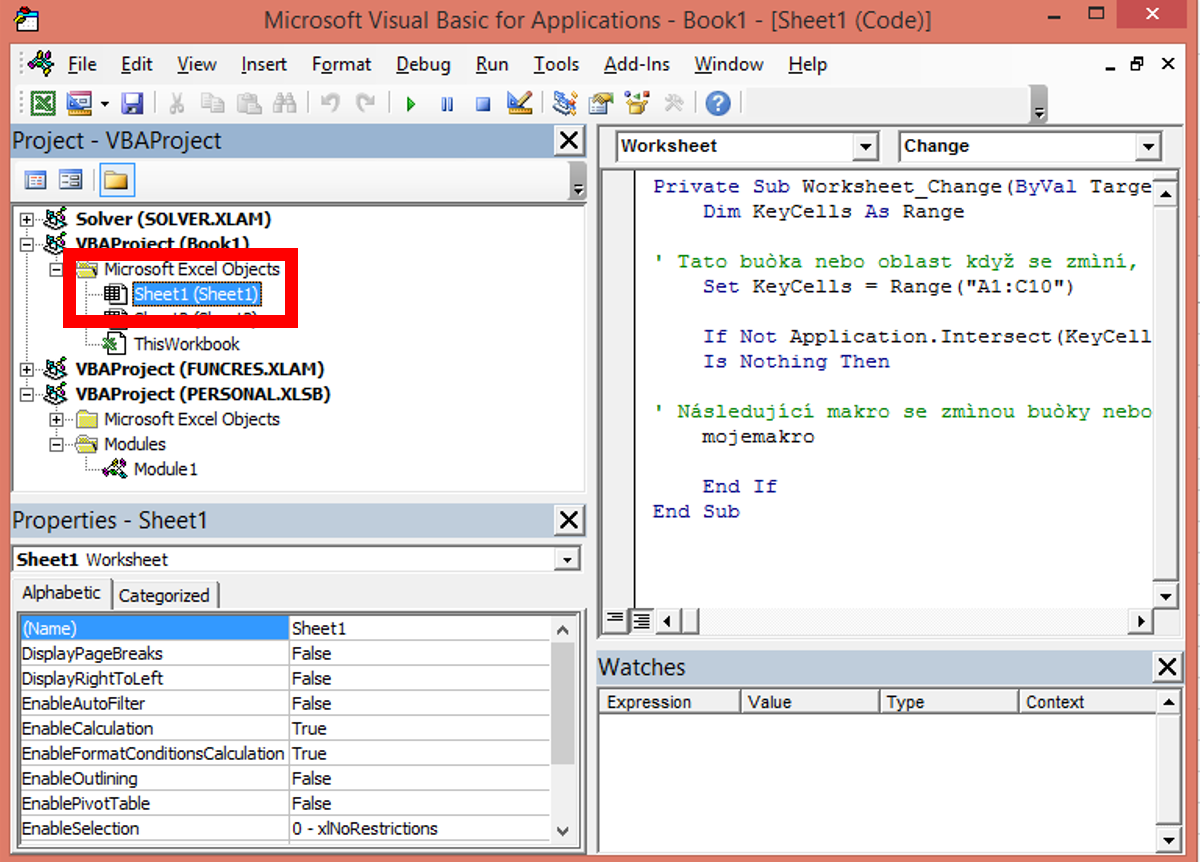Click View Object icon in Project panel

(x=71, y=180)
